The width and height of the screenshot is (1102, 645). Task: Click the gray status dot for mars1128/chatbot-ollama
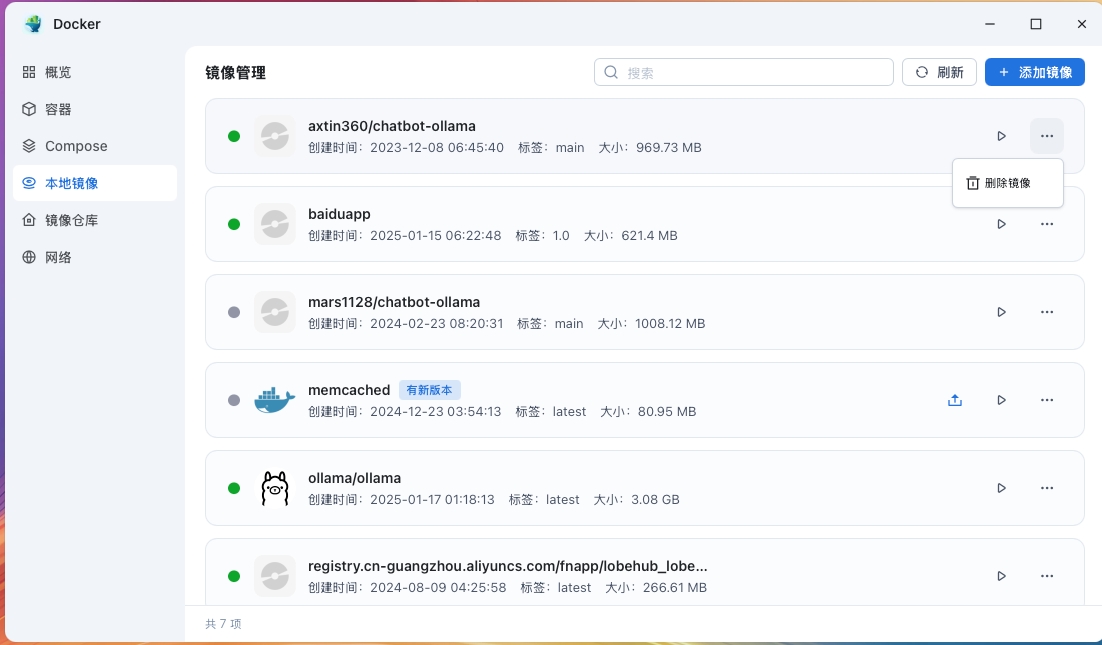pos(234,312)
